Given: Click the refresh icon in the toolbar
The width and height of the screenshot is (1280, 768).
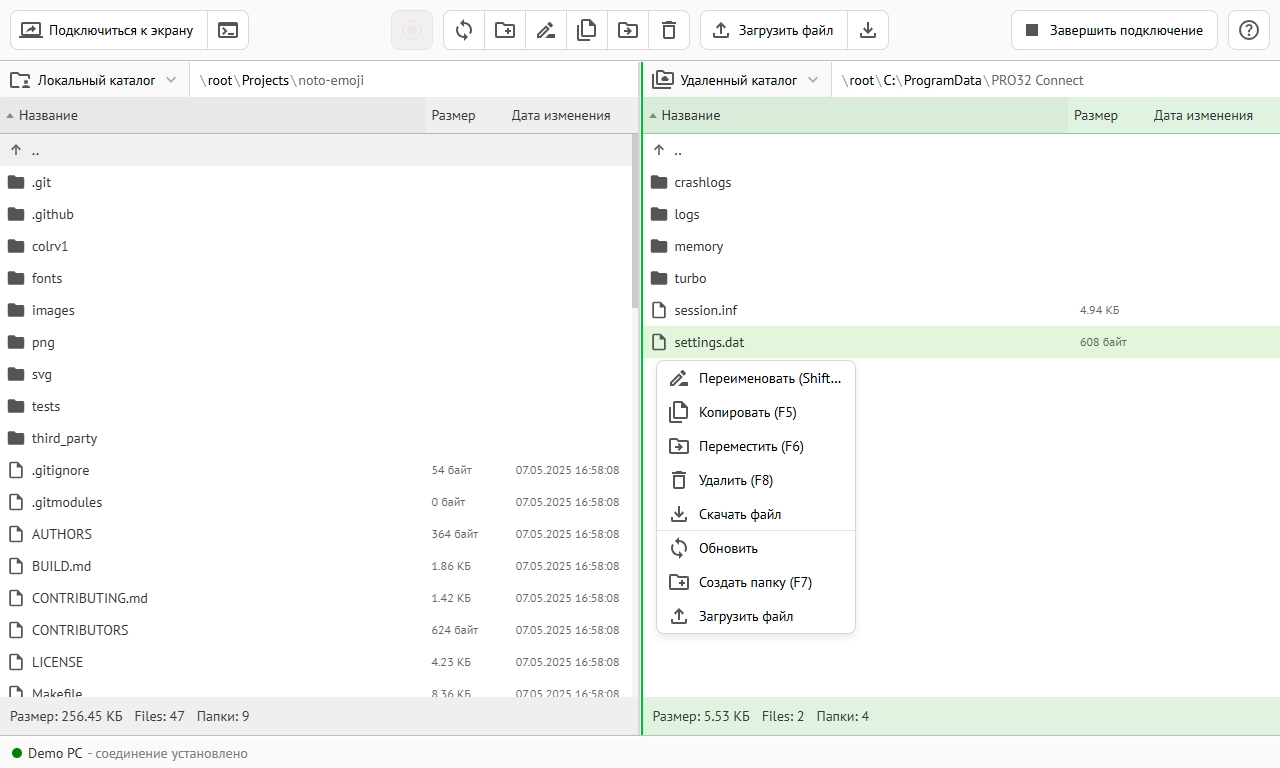Looking at the screenshot, I should click(x=464, y=30).
